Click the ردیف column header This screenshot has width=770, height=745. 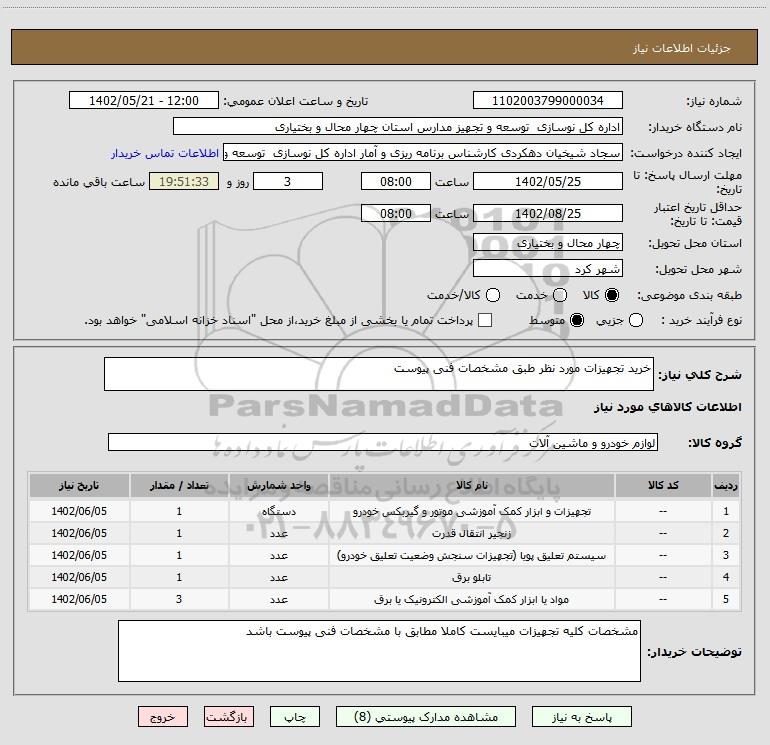coord(726,486)
